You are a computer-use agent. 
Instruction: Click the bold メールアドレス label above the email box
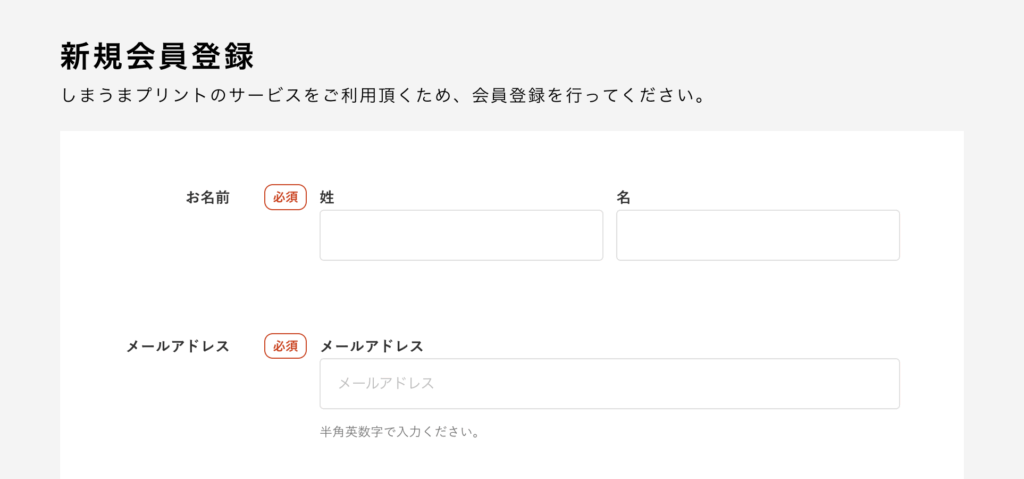click(x=371, y=346)
